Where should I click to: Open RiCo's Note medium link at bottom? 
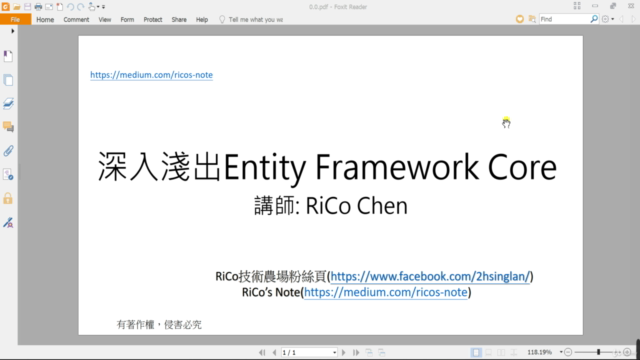click(x=386, y=292)
